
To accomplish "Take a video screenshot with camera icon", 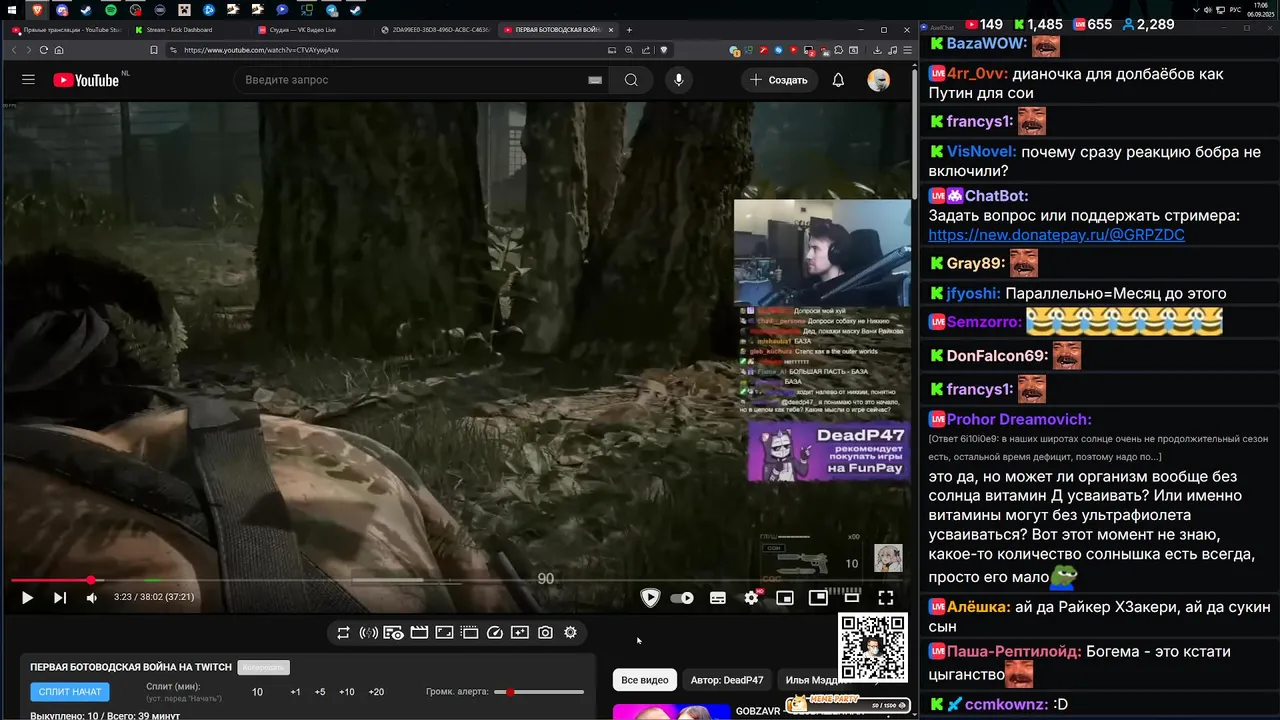I will click(545, 633).
